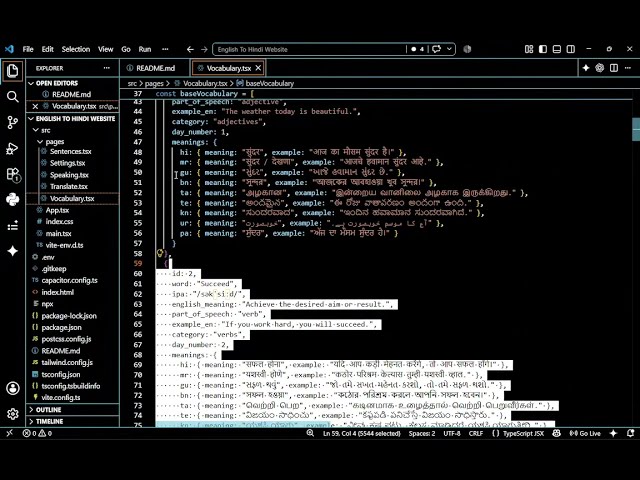640x480 pixels.
Task: Close the Vocabulary.tsx tab
Action: (x=258, y=68)
